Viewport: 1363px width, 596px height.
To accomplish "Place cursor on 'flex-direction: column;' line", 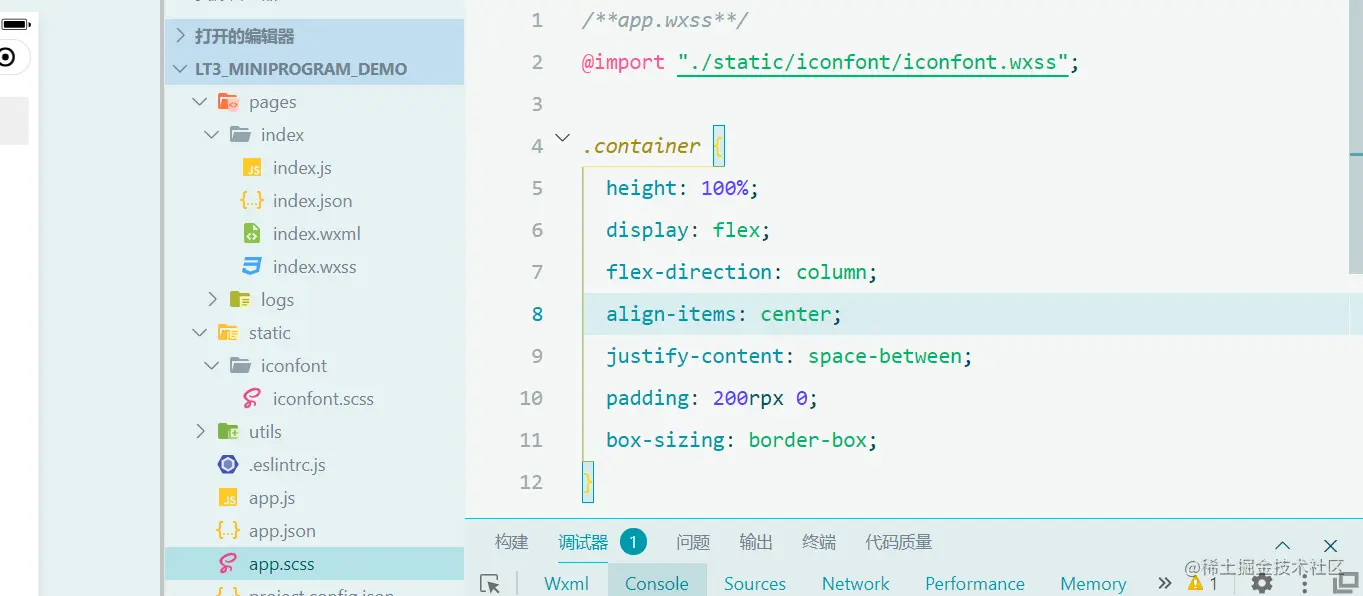I will pos(741,272).
